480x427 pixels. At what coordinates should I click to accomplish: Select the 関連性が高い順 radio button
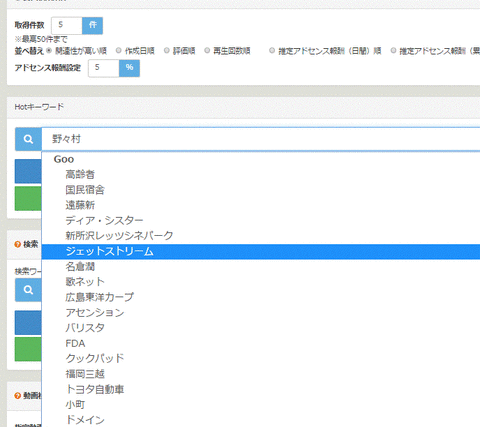(x=49, y=51)
